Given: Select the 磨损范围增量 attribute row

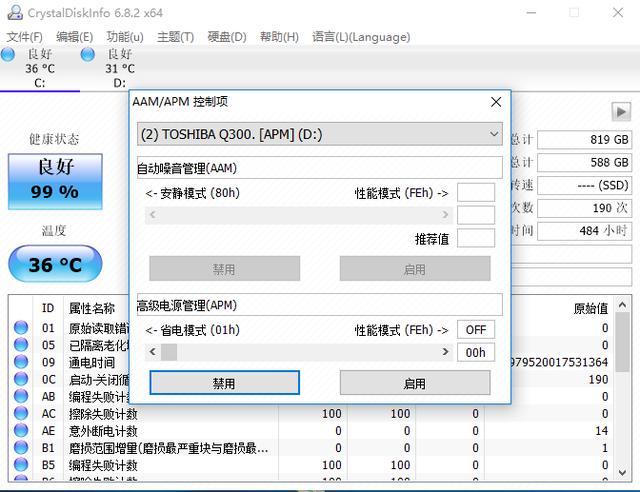Looking at the screenshot, I should [309, 448].
